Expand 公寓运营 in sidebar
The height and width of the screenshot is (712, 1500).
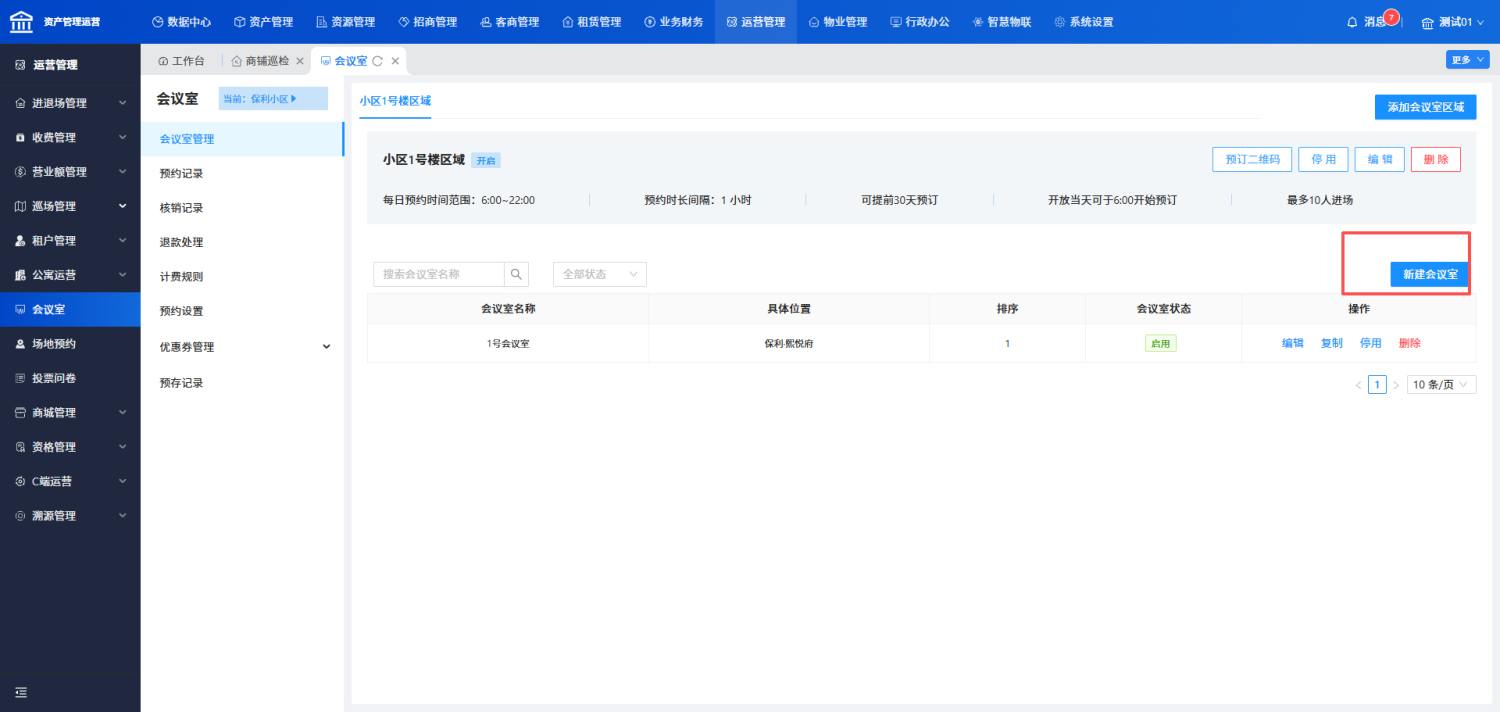[x=70, y=275]
